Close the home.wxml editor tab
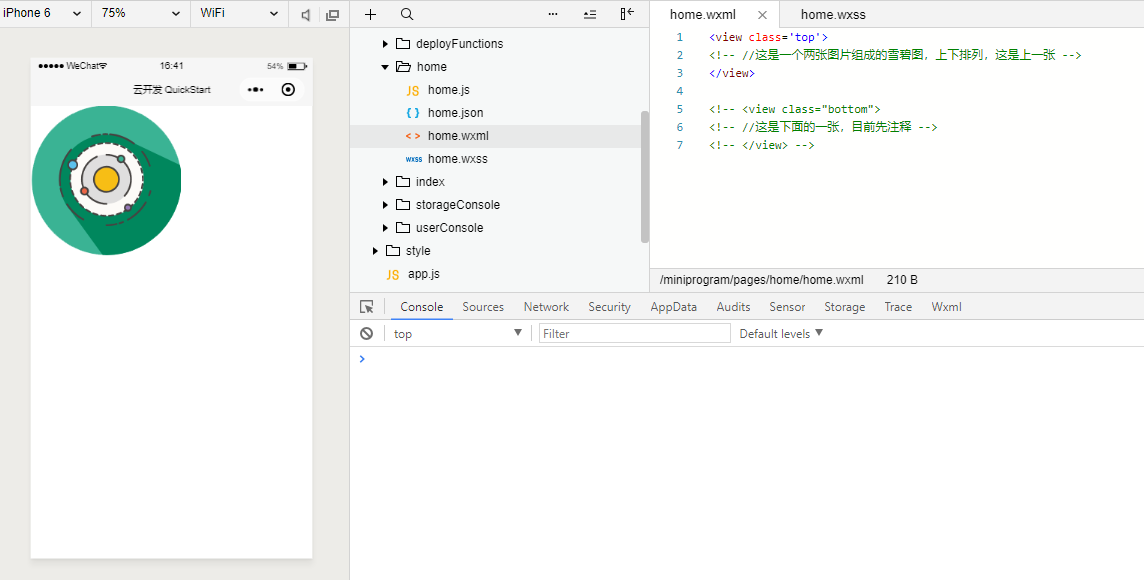Screen dimensions: 1144x580 pyautogui.click(x=762, y=15)
